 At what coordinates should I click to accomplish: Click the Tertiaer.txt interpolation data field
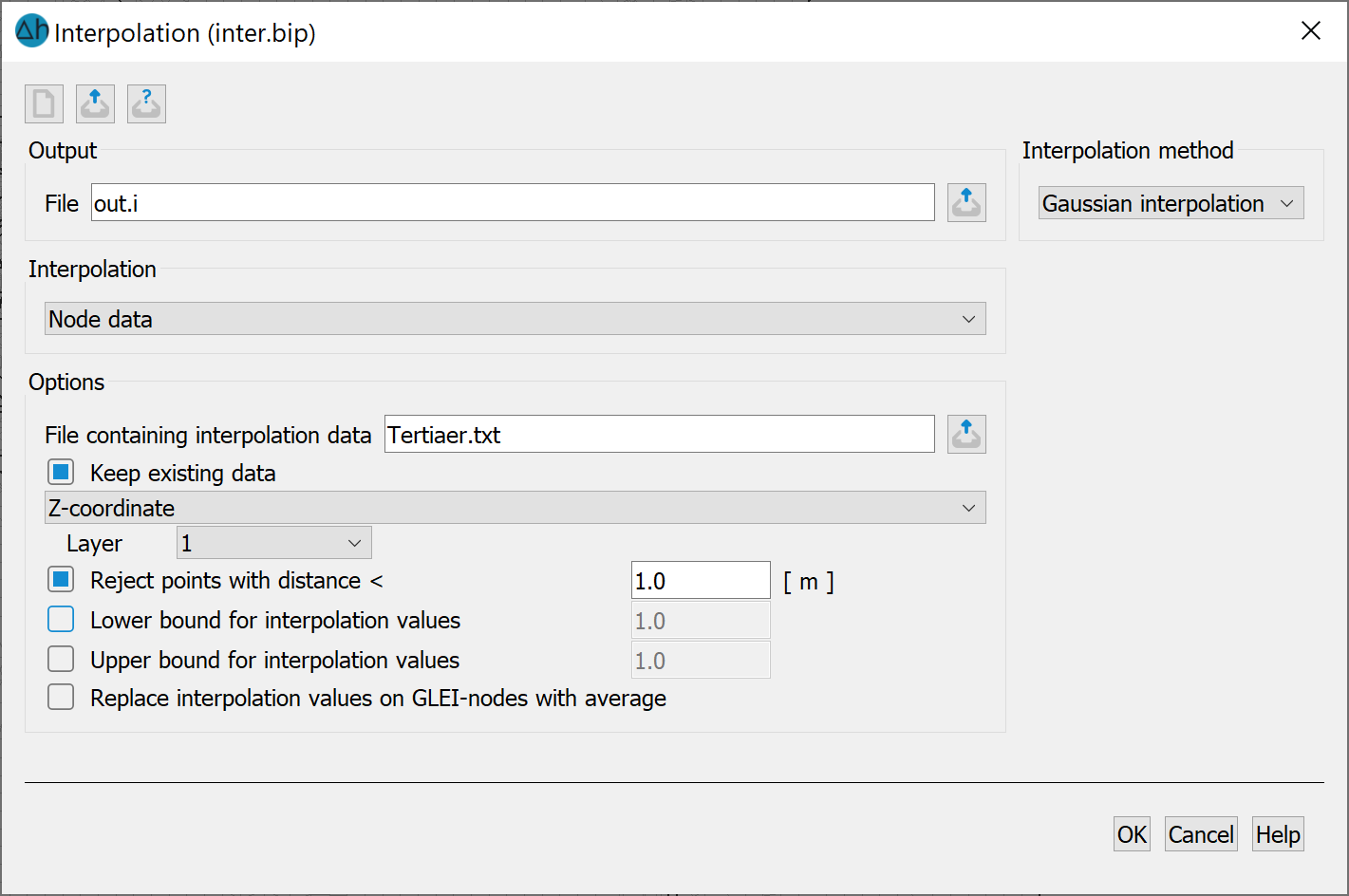coord(660,435)
